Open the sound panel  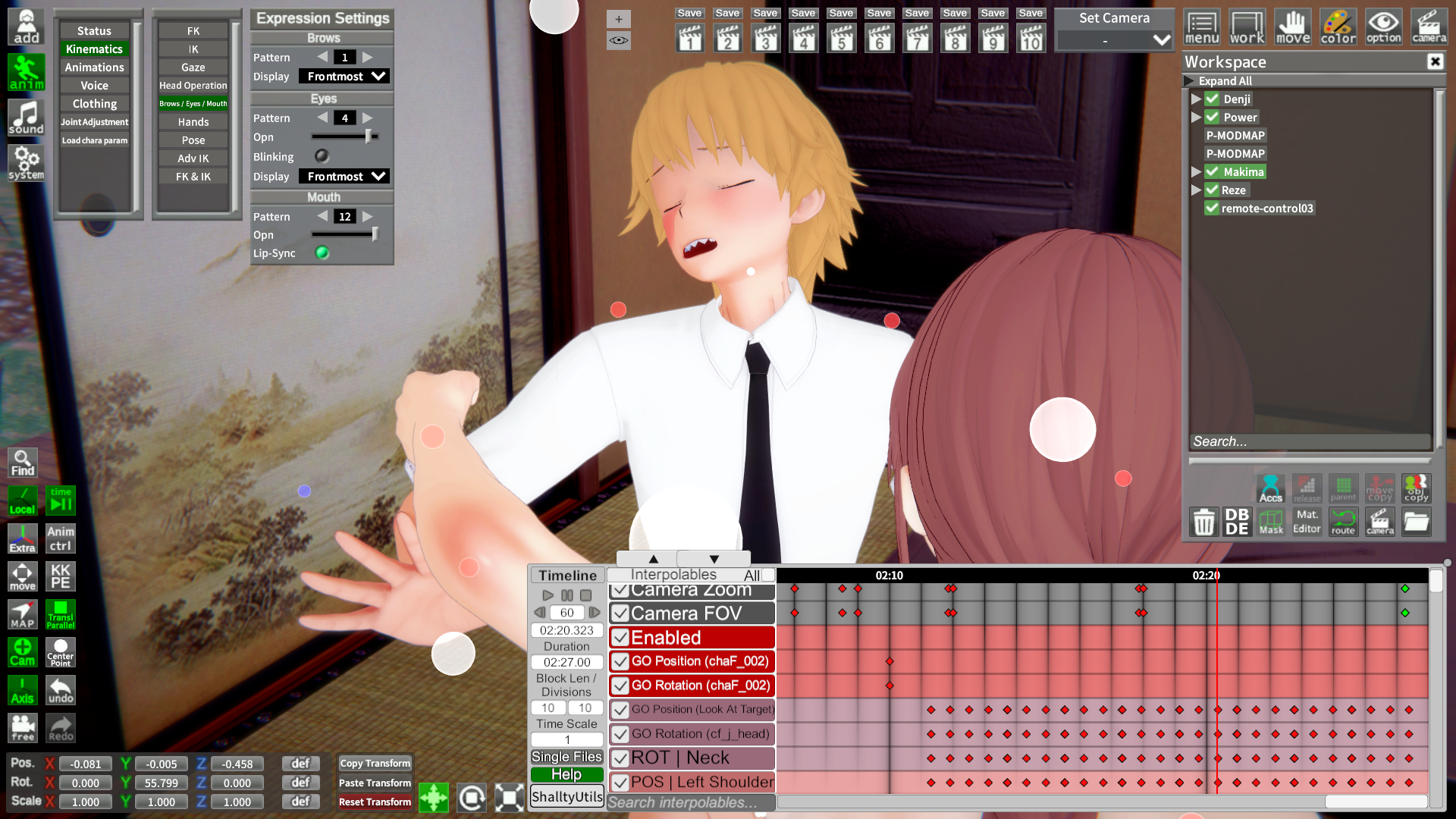tap(27, 118)
